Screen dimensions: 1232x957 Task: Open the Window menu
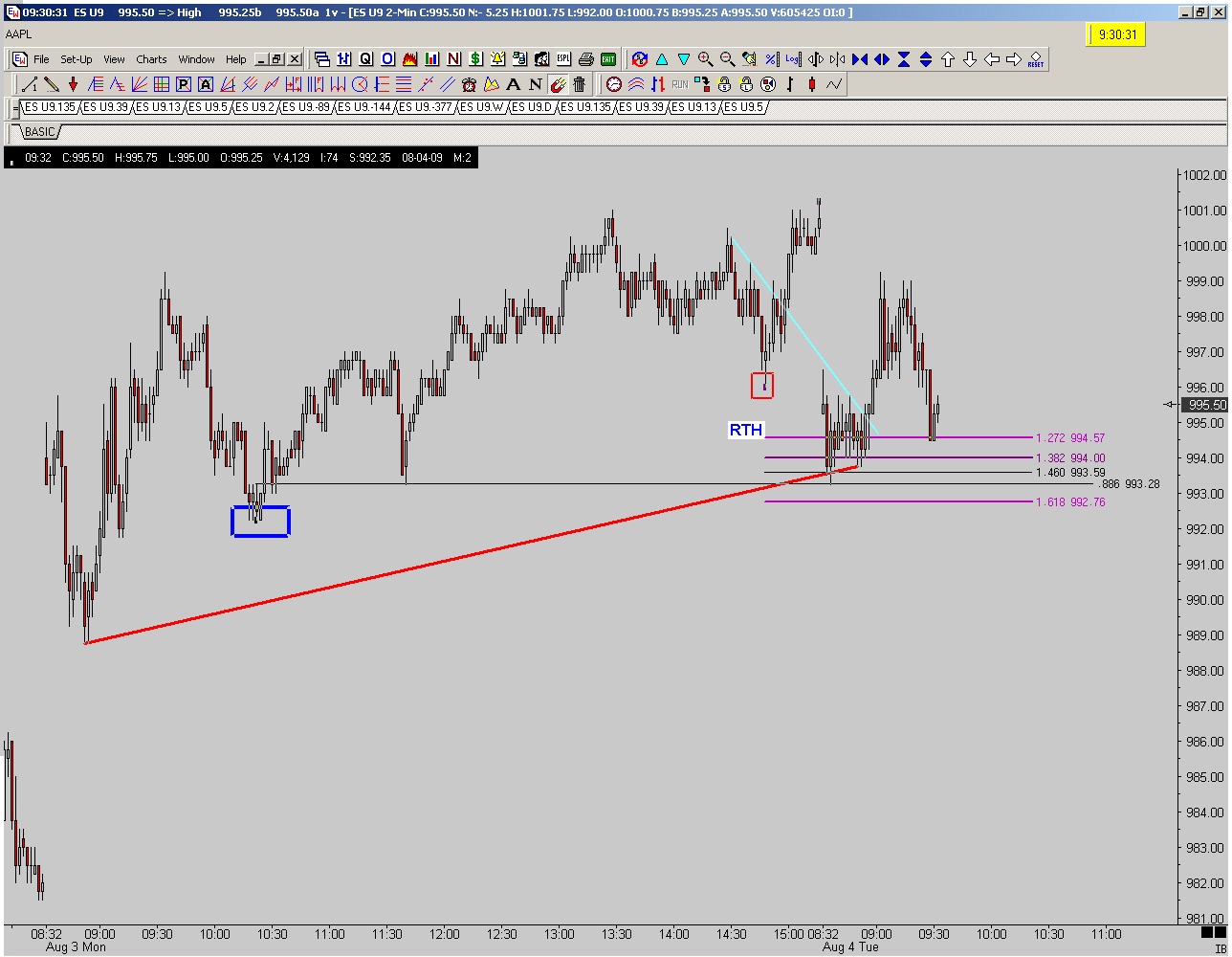(196, 59)
